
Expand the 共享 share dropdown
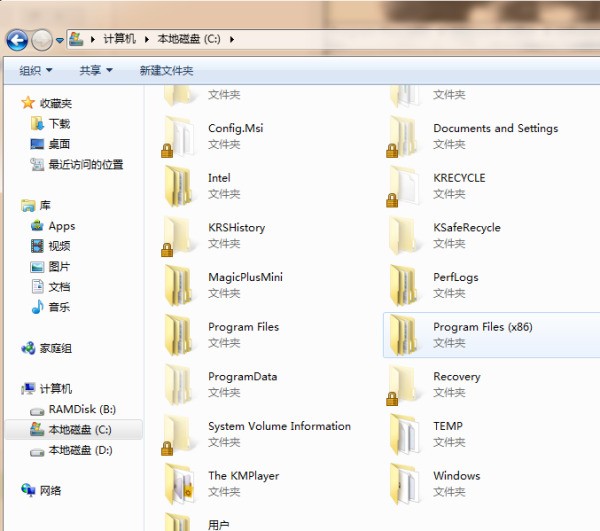tap(96, 70)
